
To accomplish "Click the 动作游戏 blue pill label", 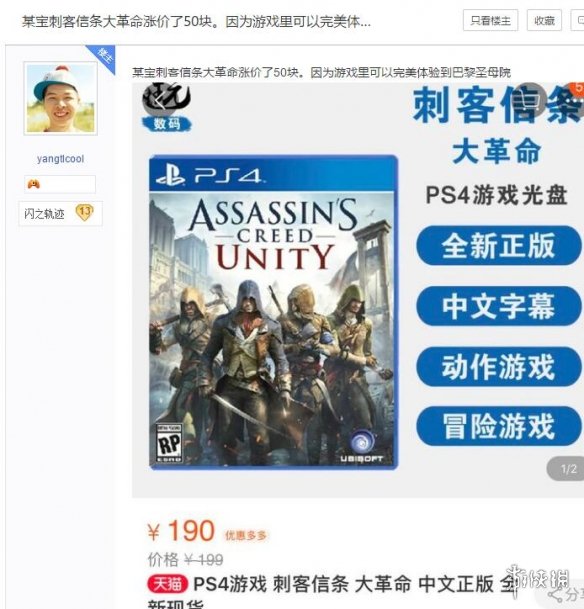I will coord(499,367).
